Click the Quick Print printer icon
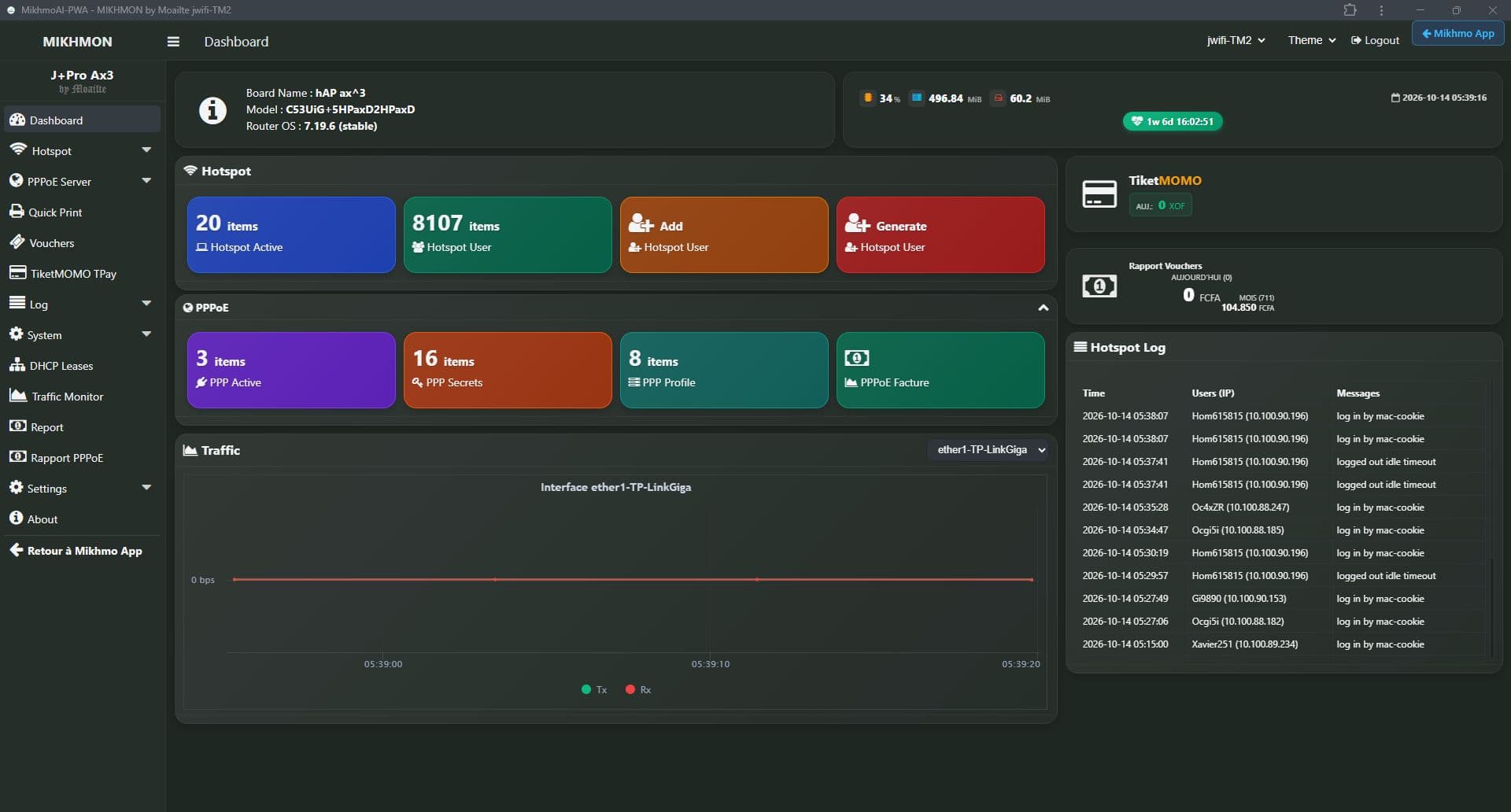1511x812 pixels. point(17,211)
